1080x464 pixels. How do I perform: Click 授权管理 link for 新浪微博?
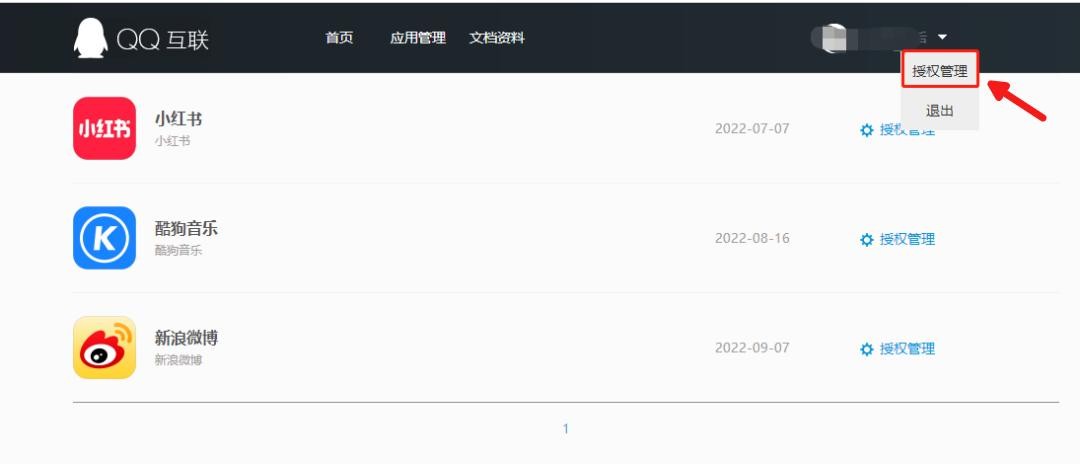click(x=907, y=349)
